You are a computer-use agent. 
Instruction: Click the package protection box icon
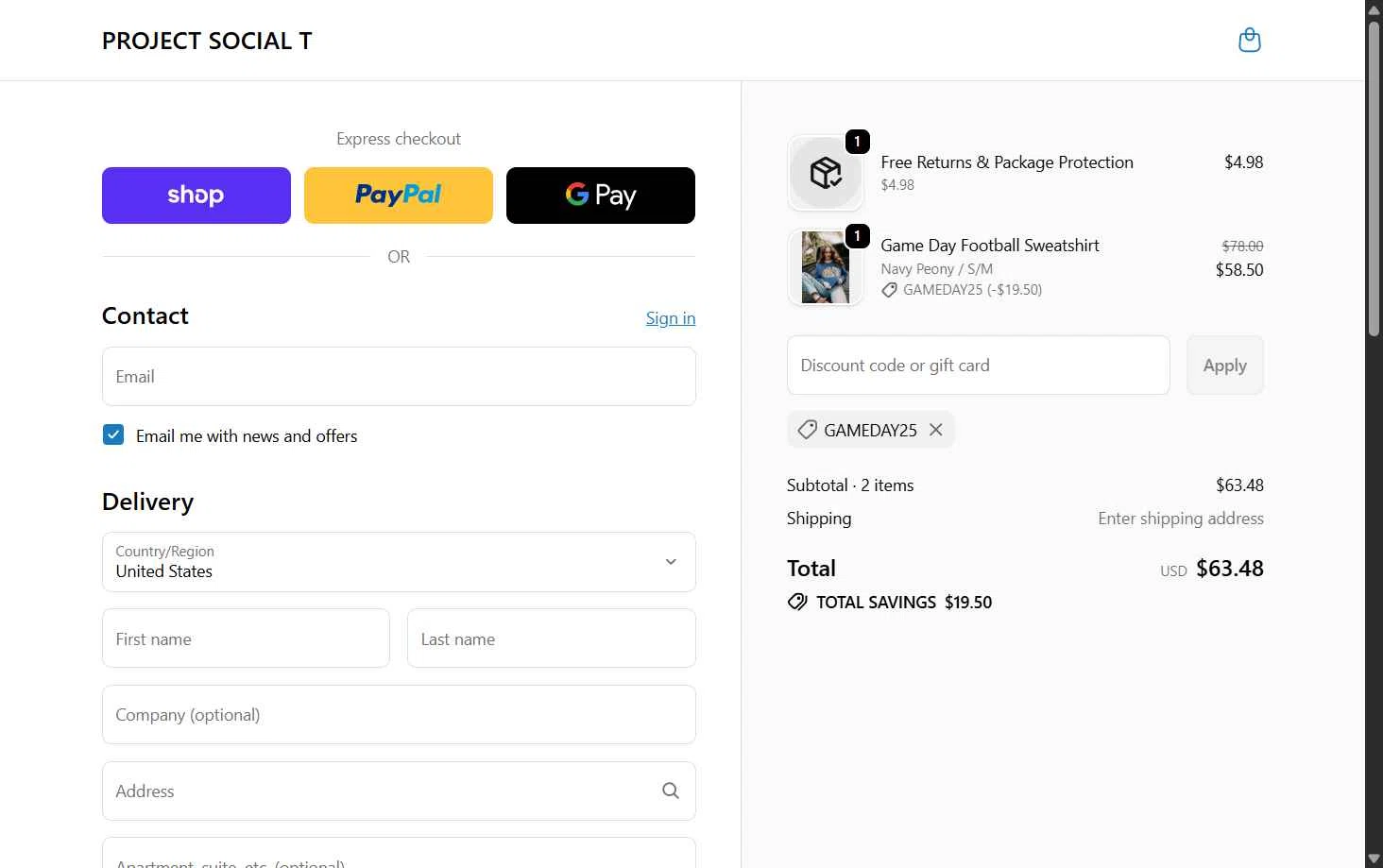(x=826, y=173)
